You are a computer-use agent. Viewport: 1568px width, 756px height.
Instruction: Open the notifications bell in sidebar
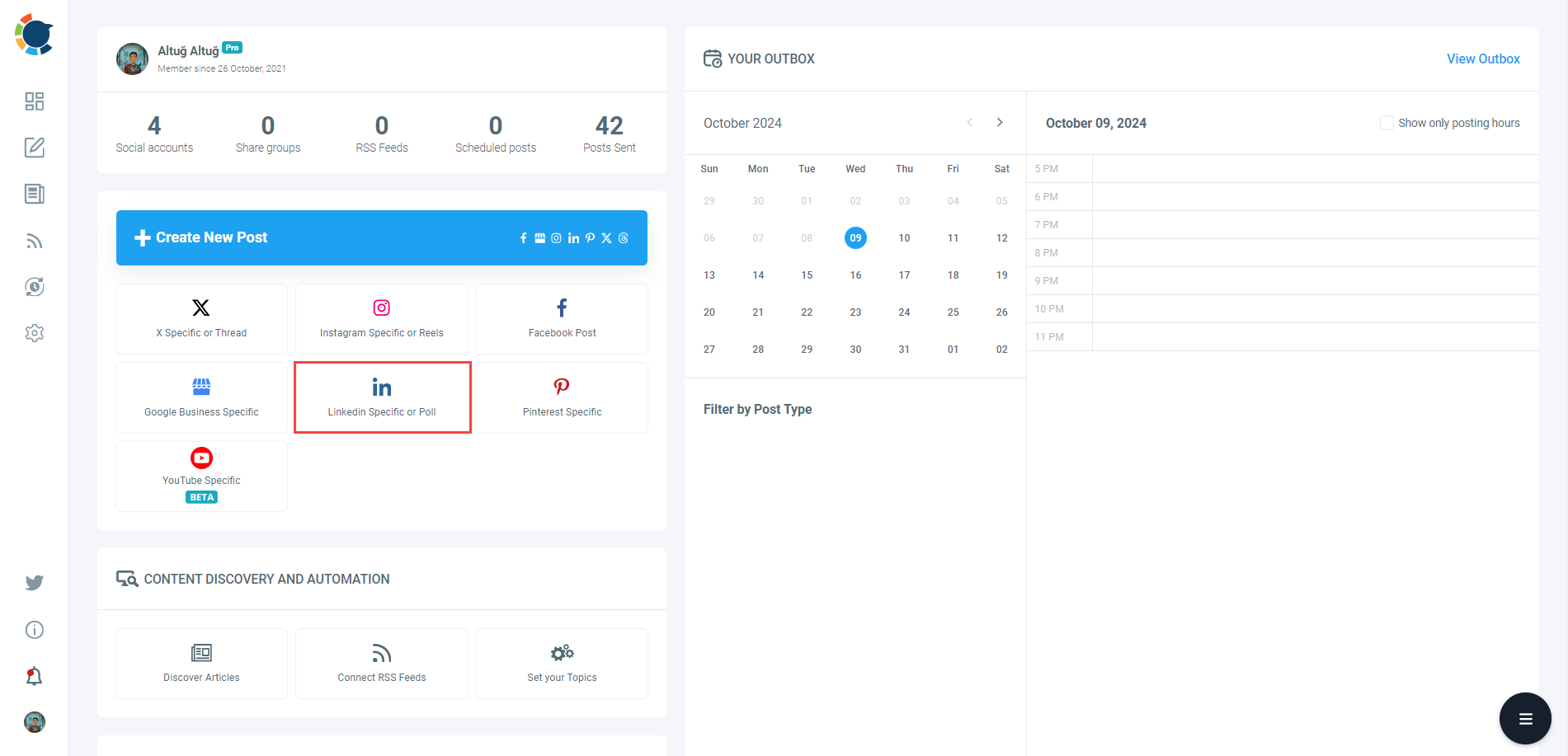tap(34, 675)
